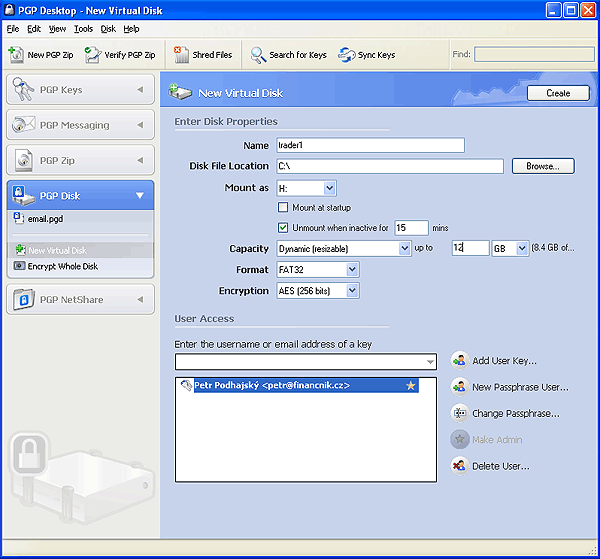Click the disk Name text field
The image size is (600, 559).
(369, 146)
